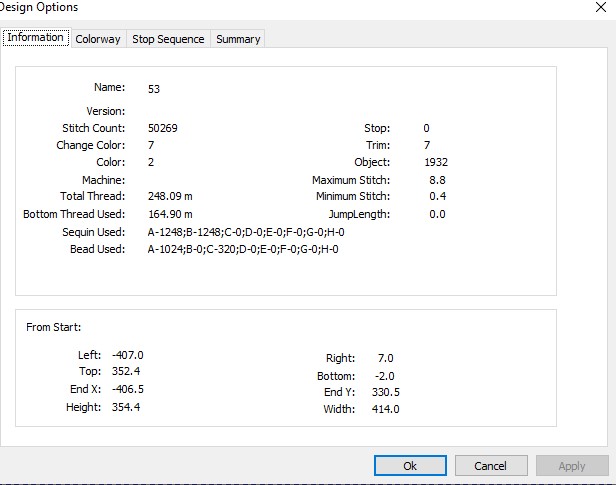
Task: Select Maximum Stitch value 8.8
Action: tap(437, 180)
